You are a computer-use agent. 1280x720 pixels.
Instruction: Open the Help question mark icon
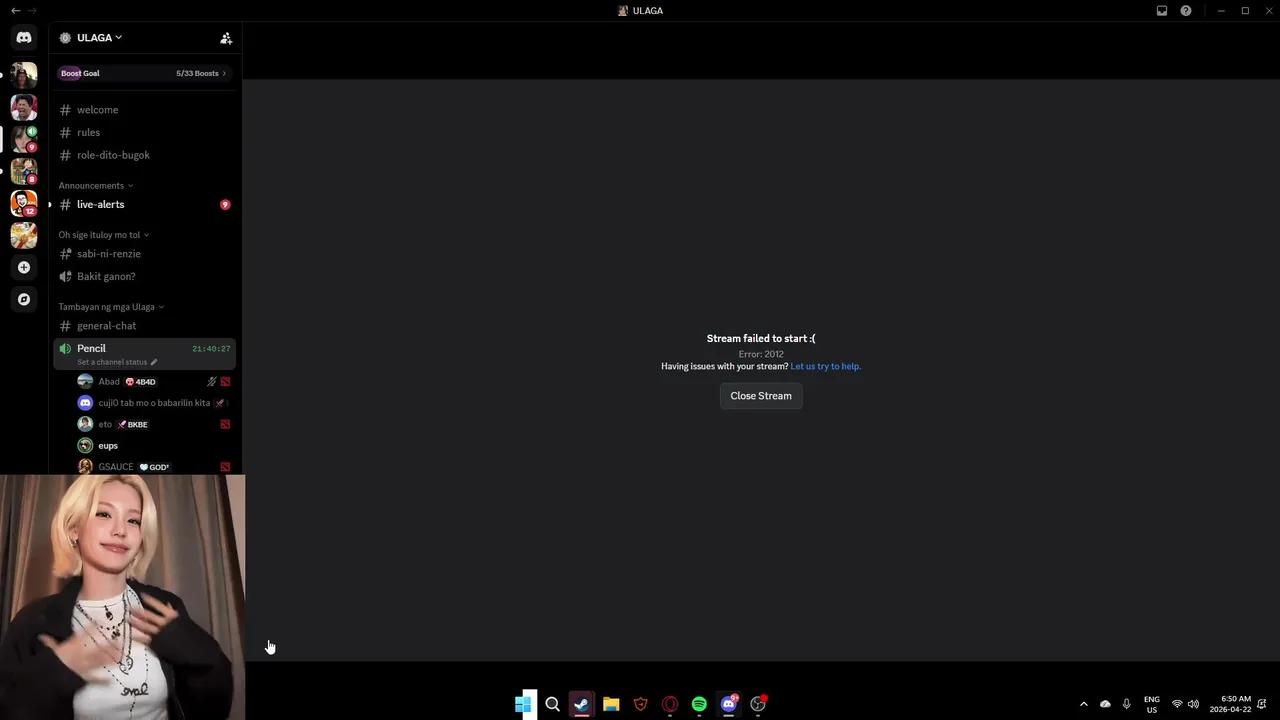(x=1186, y=11)
